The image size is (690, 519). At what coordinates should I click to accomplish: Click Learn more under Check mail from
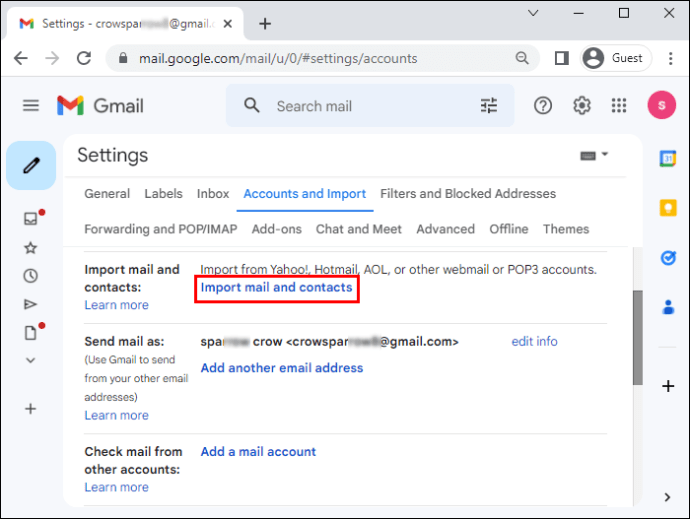coord(117,487)
